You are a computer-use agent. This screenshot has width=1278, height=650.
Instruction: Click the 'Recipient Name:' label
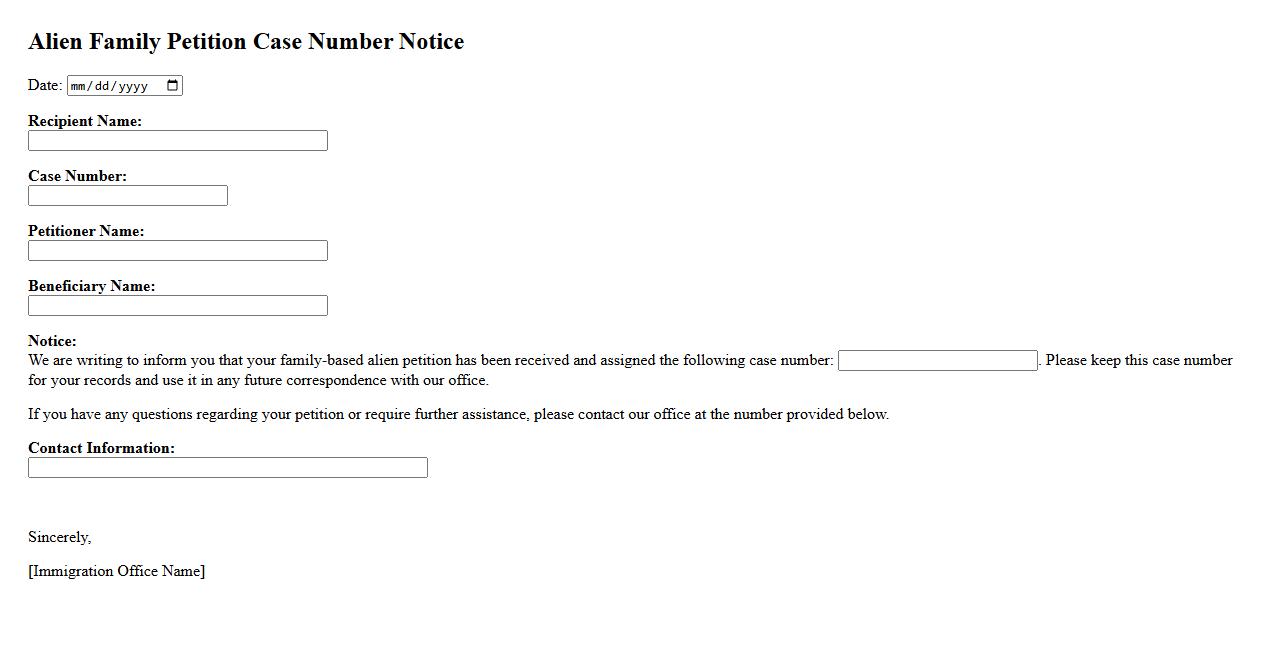[85, 121]
